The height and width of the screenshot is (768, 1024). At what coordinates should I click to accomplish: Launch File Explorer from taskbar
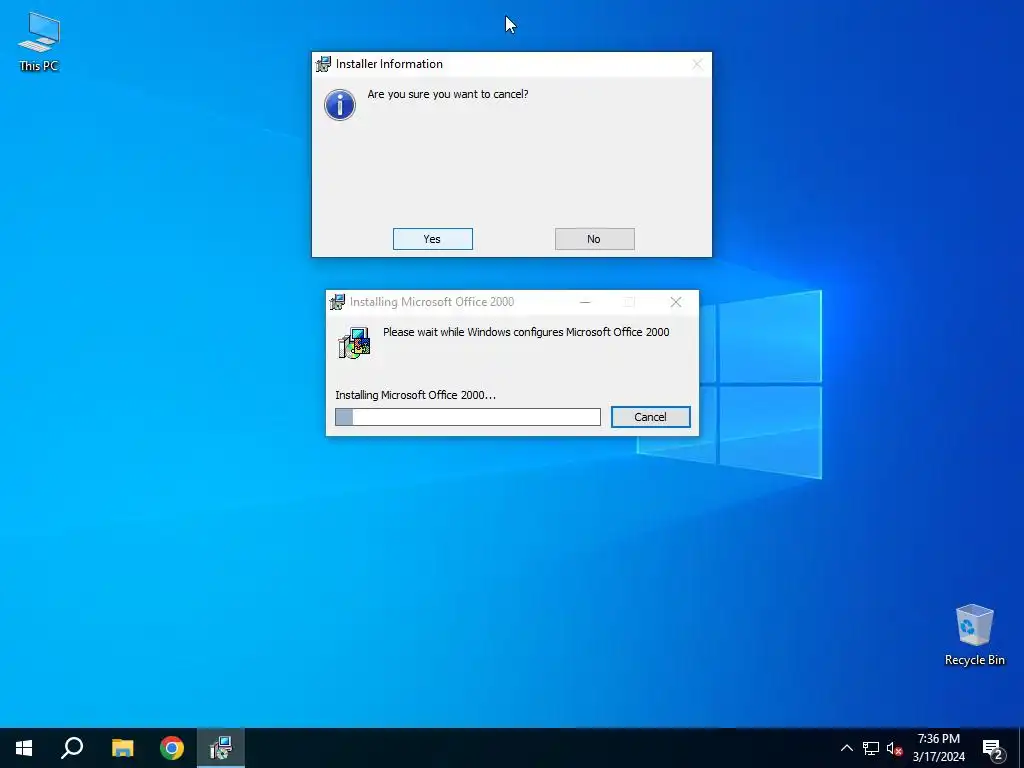click(x=122, y=748)
